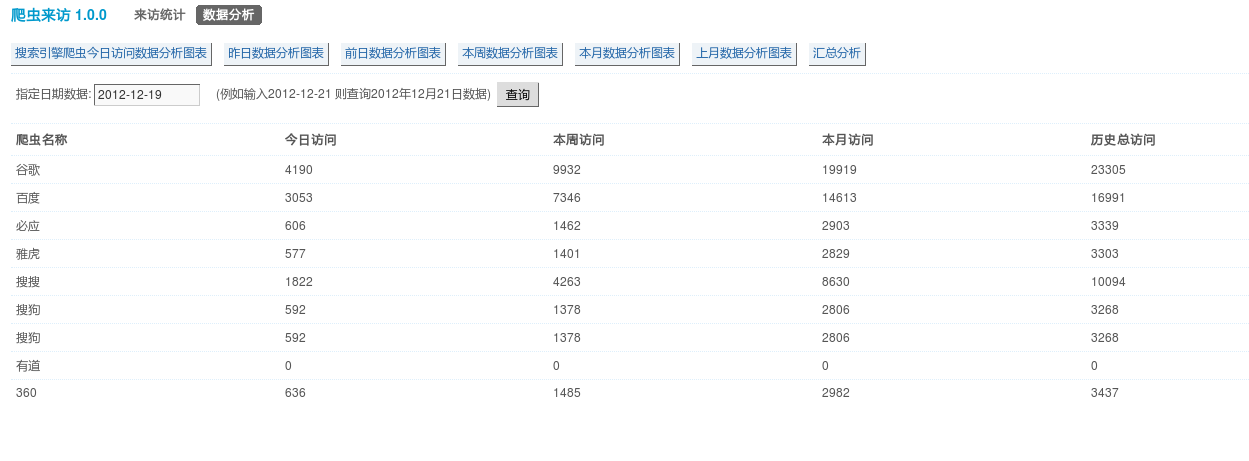This screenshot has width=1249, height=461.
Task: Click 必应 today's visits value 606
Action: [295, 226]
